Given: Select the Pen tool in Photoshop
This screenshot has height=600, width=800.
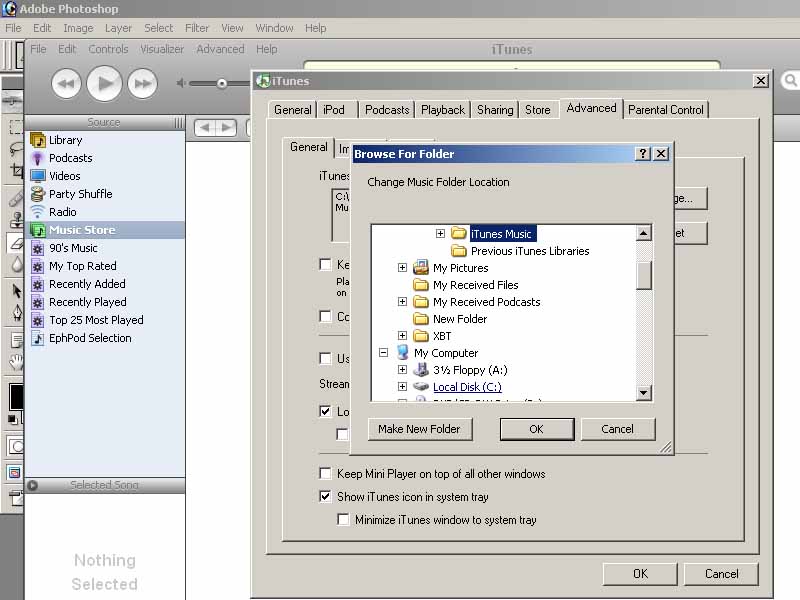Looking at the screenshot, I should tap(17, 312).
